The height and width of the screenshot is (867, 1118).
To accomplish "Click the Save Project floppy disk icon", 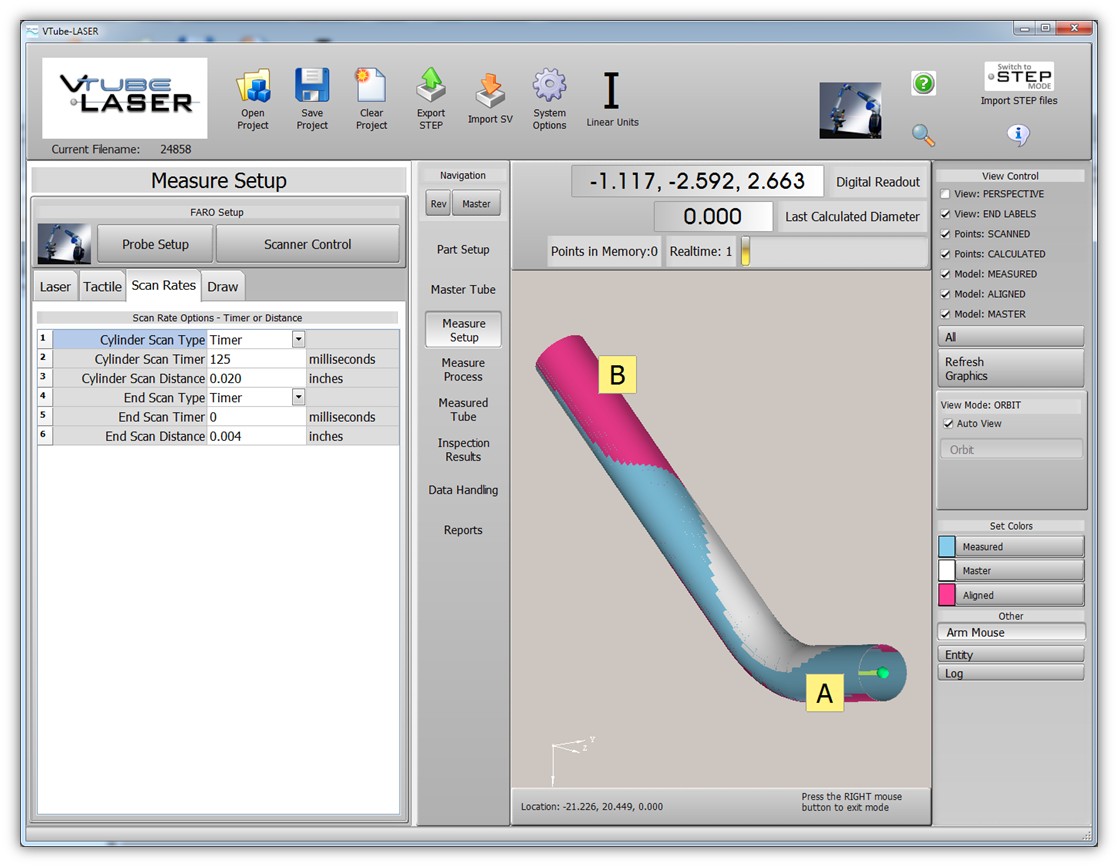I will [x=312, y=86].
